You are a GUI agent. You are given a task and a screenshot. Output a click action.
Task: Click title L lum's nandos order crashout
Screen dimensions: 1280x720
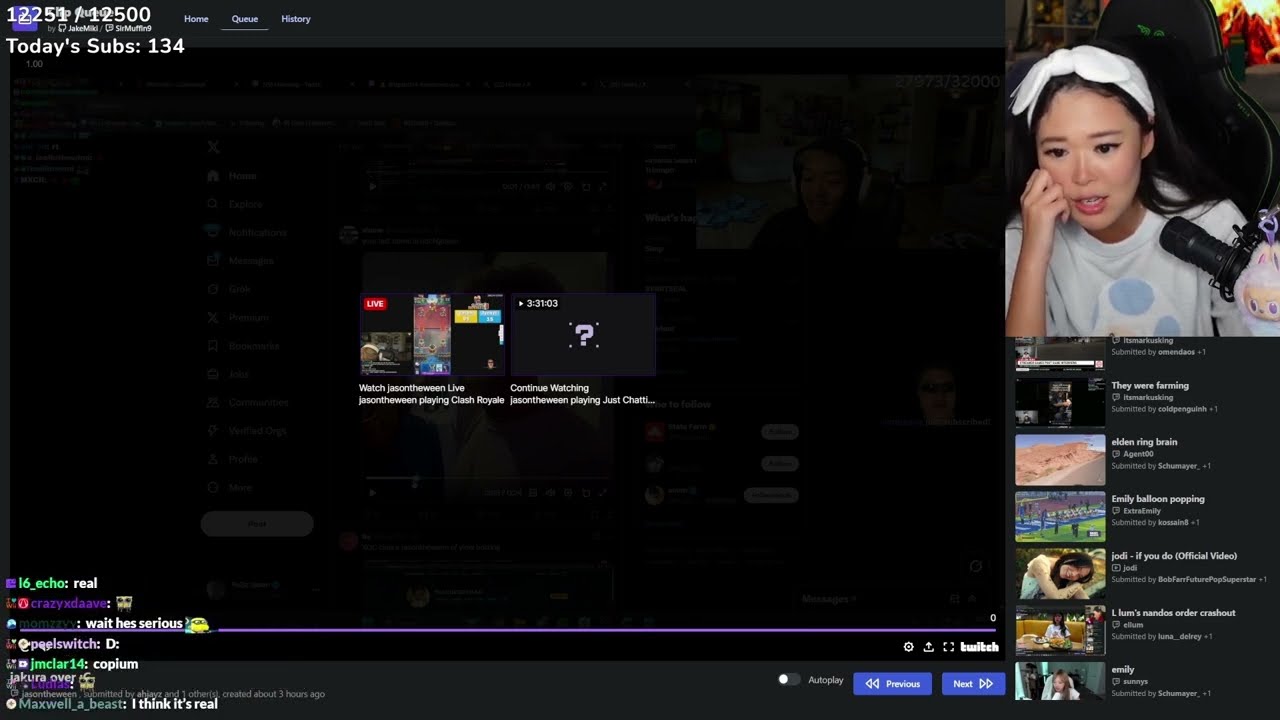coord(1173,613)
